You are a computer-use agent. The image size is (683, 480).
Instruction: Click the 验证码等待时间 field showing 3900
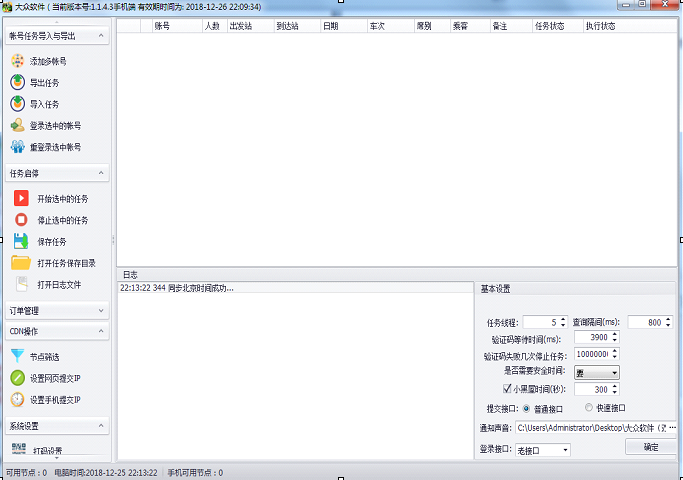coord(592,337)
